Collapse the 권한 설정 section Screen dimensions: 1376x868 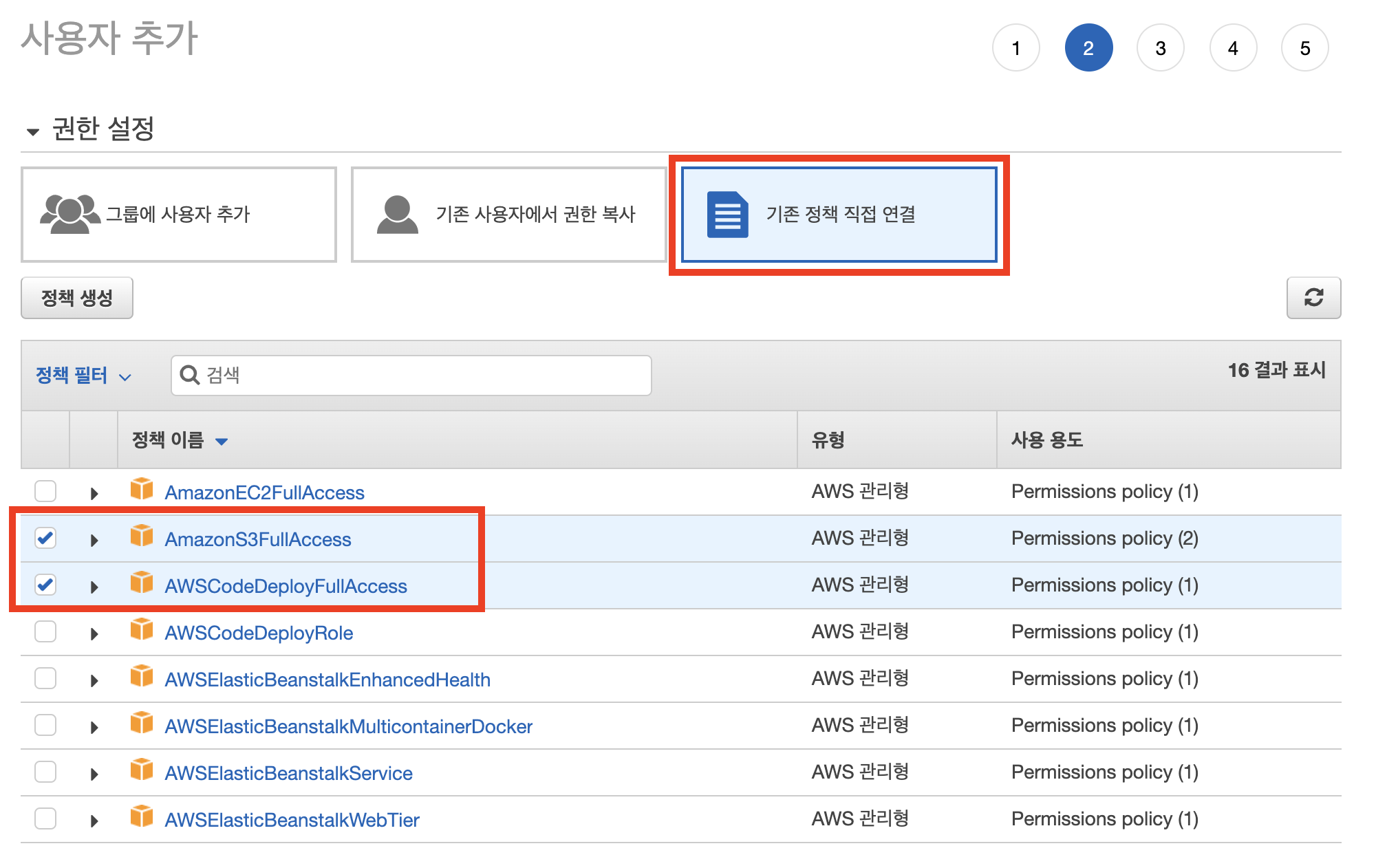point(32,131)
